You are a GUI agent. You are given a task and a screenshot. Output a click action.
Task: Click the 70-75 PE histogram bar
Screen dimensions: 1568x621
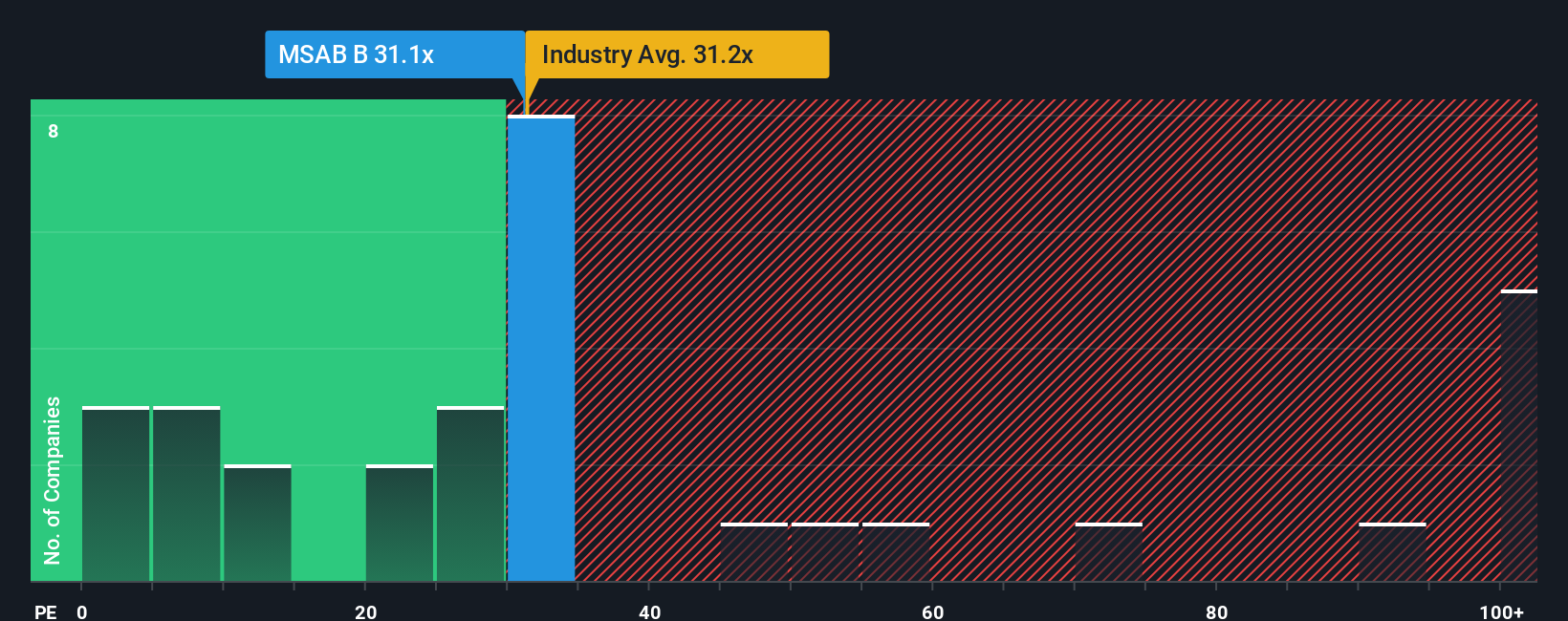point(1109,552)
